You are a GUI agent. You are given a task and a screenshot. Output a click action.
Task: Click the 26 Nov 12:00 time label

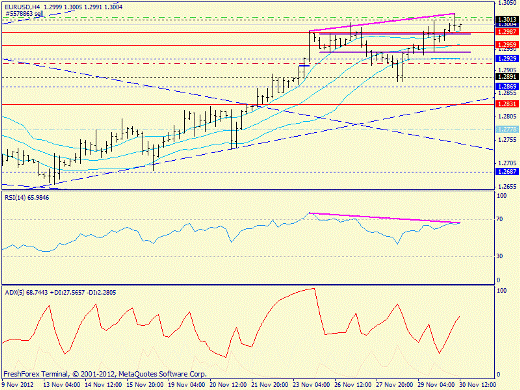(353, 385)
